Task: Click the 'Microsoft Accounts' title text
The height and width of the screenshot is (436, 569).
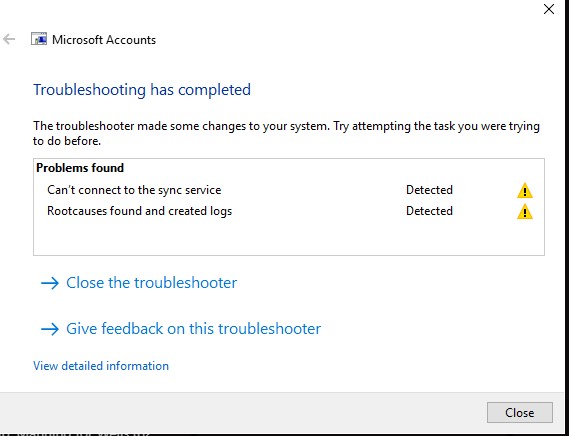Action: [104, 40]
